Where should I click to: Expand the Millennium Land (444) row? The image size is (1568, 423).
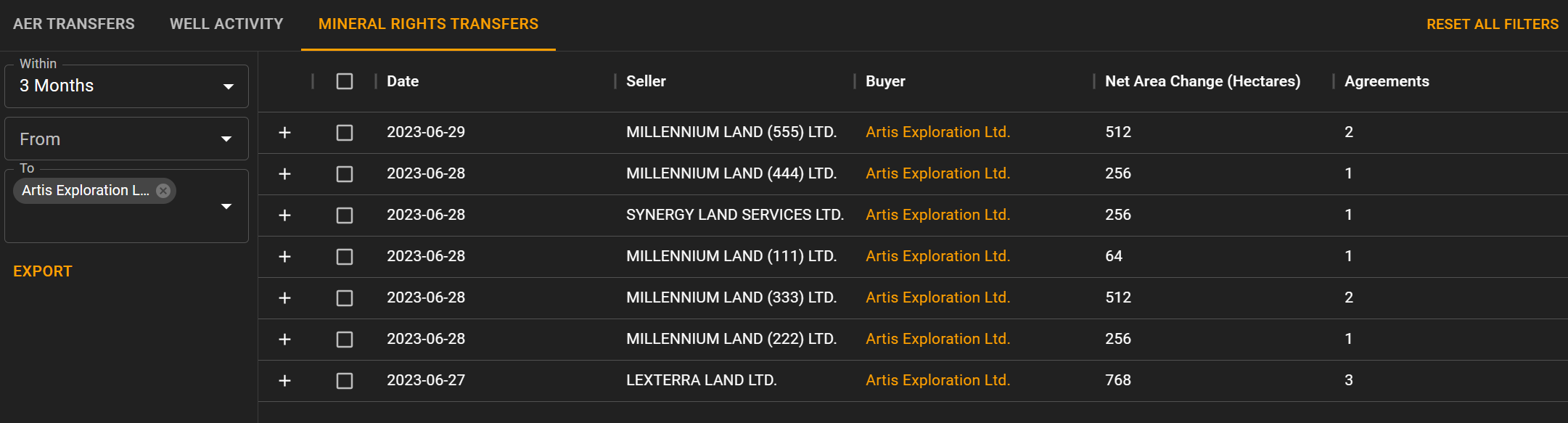[284, 174]
